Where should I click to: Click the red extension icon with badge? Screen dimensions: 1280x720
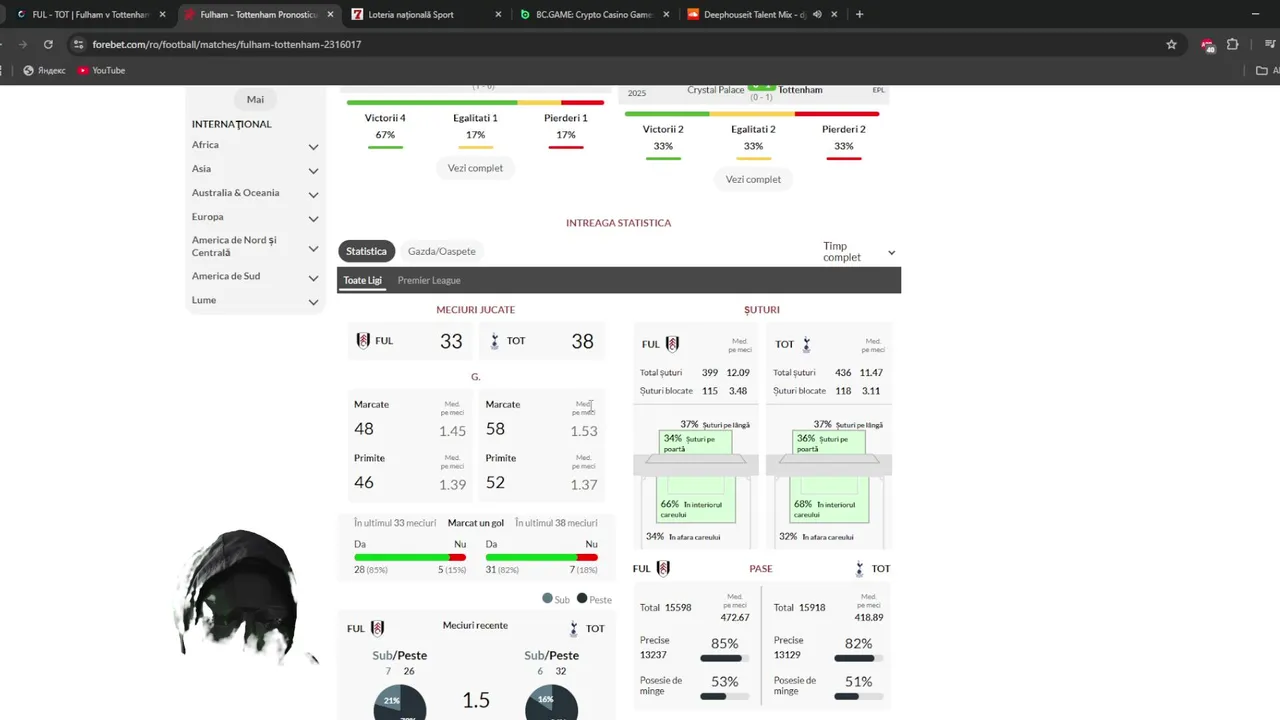[x=1207, y=45]
